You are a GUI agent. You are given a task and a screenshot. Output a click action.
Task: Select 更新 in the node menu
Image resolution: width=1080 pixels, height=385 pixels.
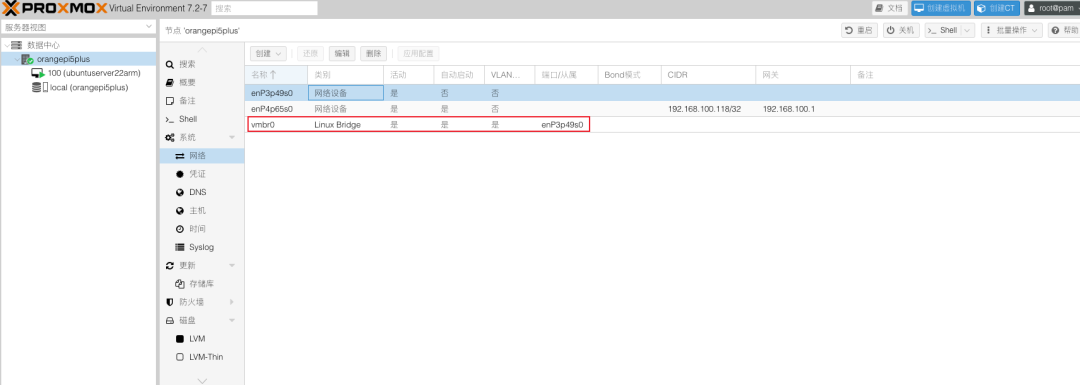(187, 266)
